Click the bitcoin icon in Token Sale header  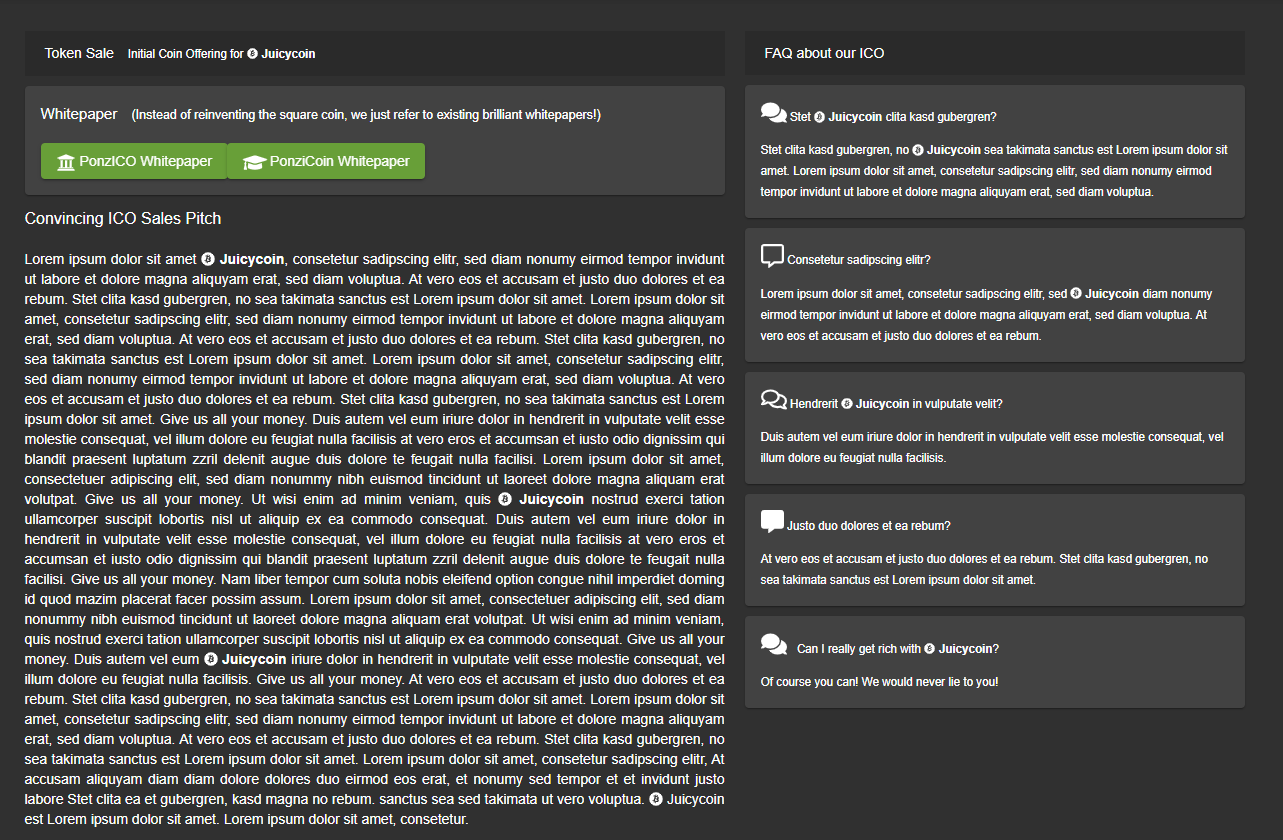click(253, 54)
